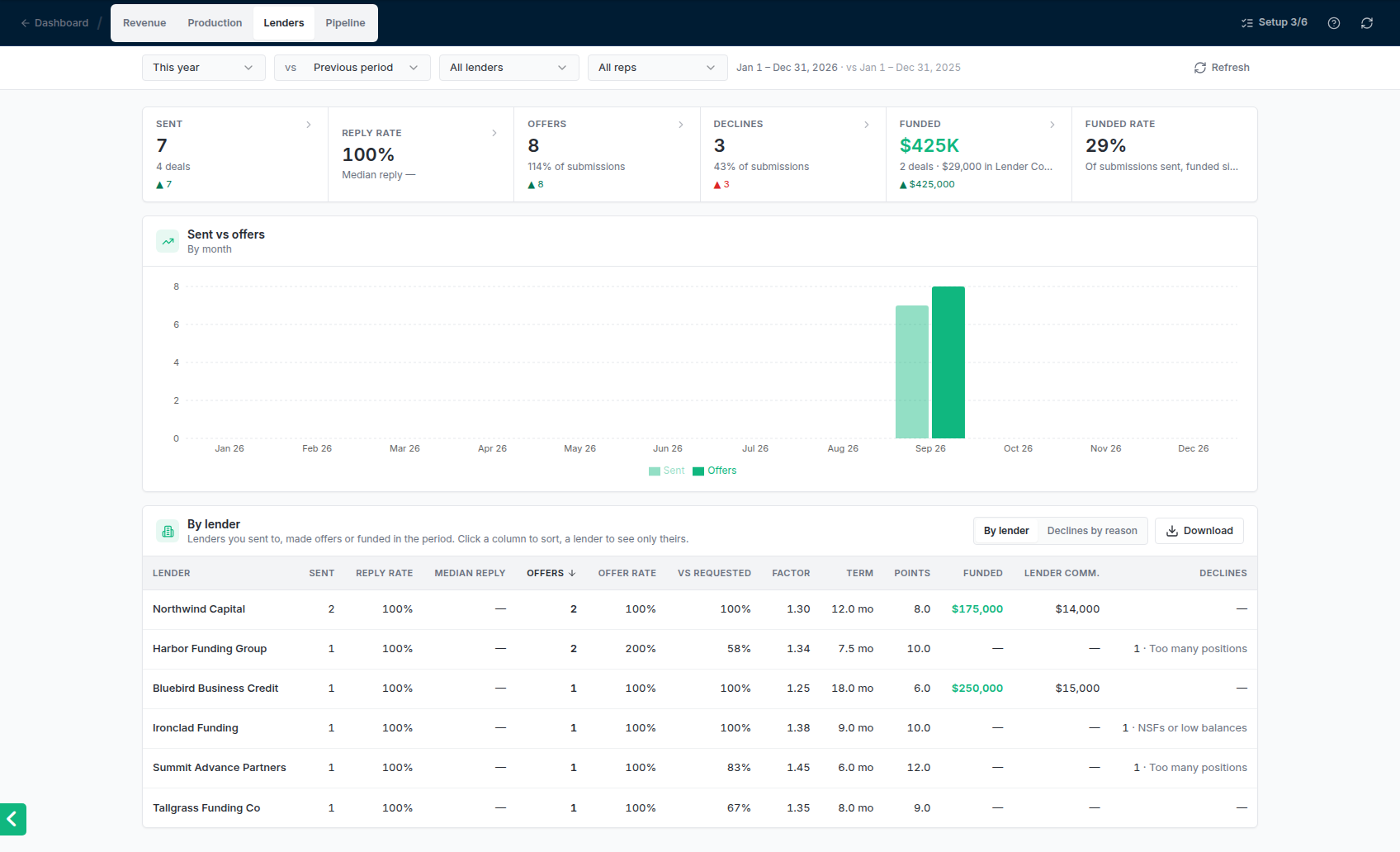Screen dimensions: 1400x852
Task: Sort by Term column header
Action: point(859,573)
